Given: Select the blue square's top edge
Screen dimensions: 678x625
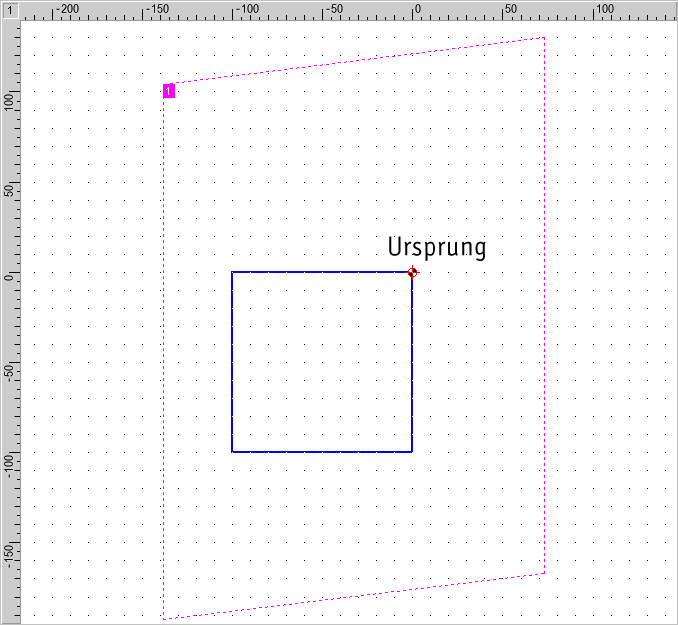Looking at the screenshot, I should click(x=322, y=272).
